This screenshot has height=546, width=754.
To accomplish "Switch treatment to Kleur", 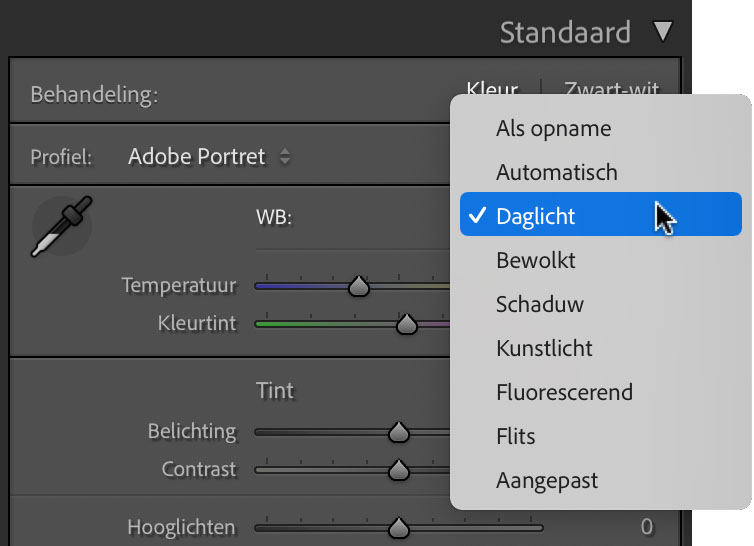I will pos(492,88).
